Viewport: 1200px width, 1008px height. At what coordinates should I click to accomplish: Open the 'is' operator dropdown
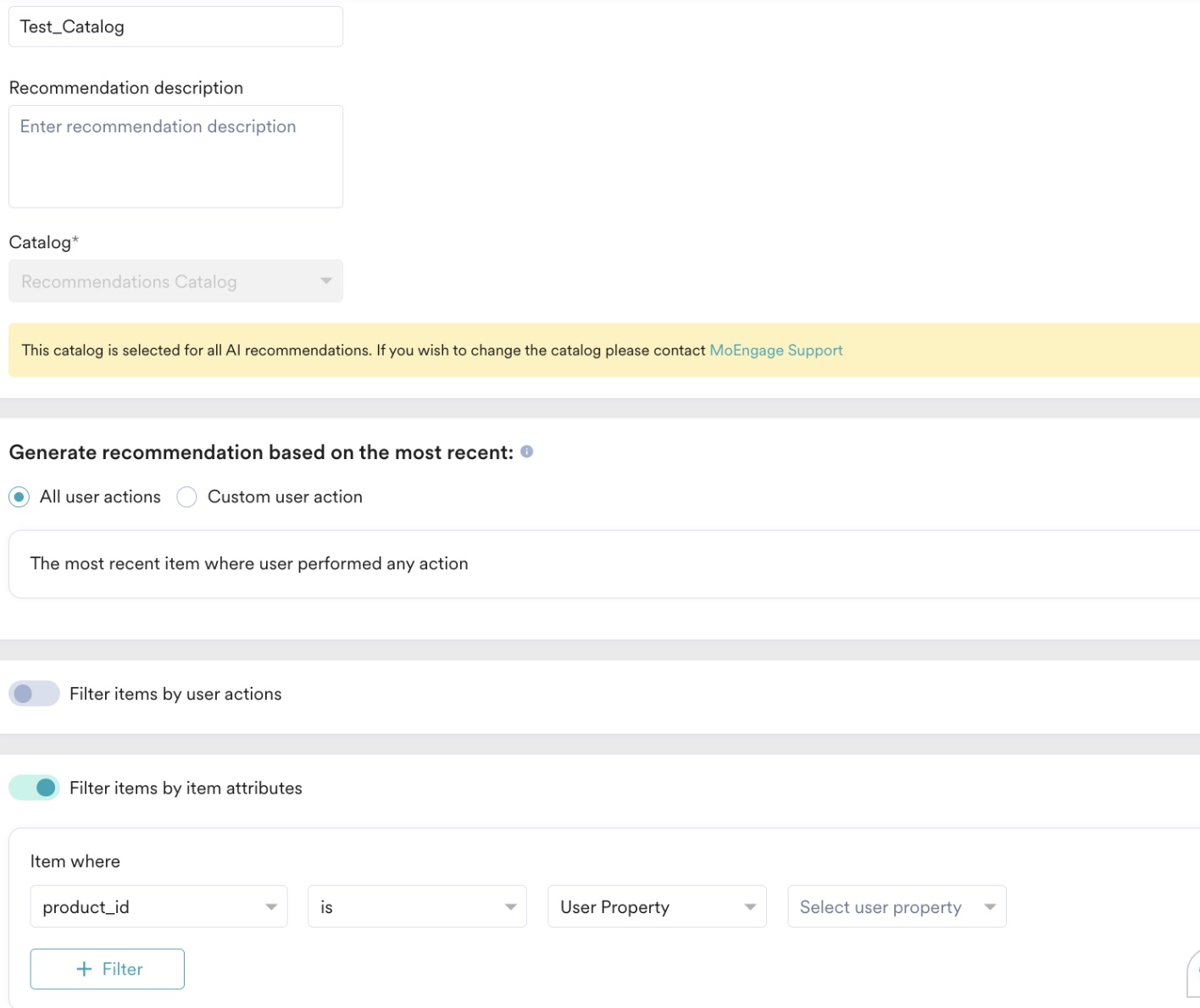click(417, 906)
